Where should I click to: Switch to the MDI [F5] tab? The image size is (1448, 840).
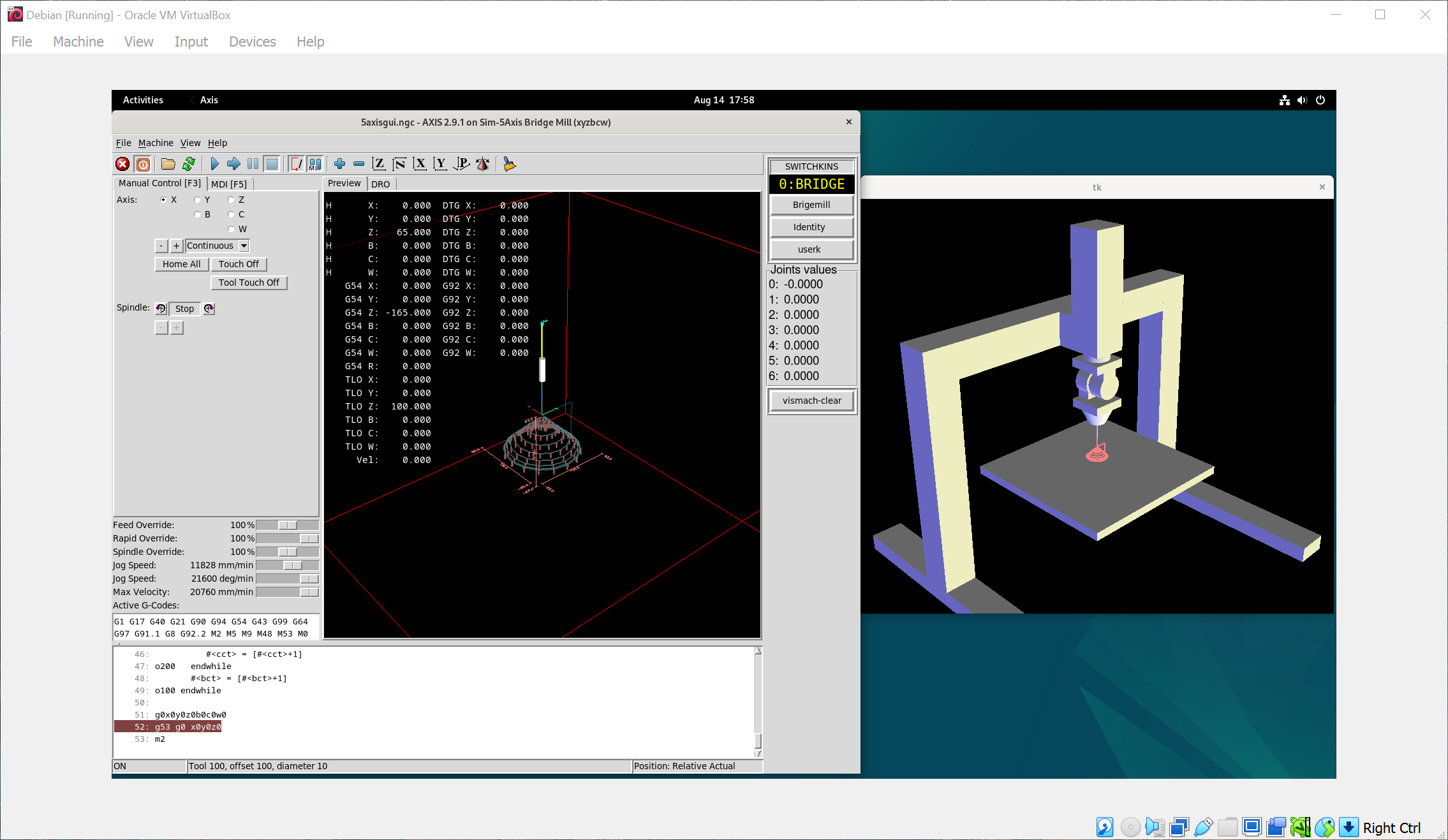click(x=229, y=184)
